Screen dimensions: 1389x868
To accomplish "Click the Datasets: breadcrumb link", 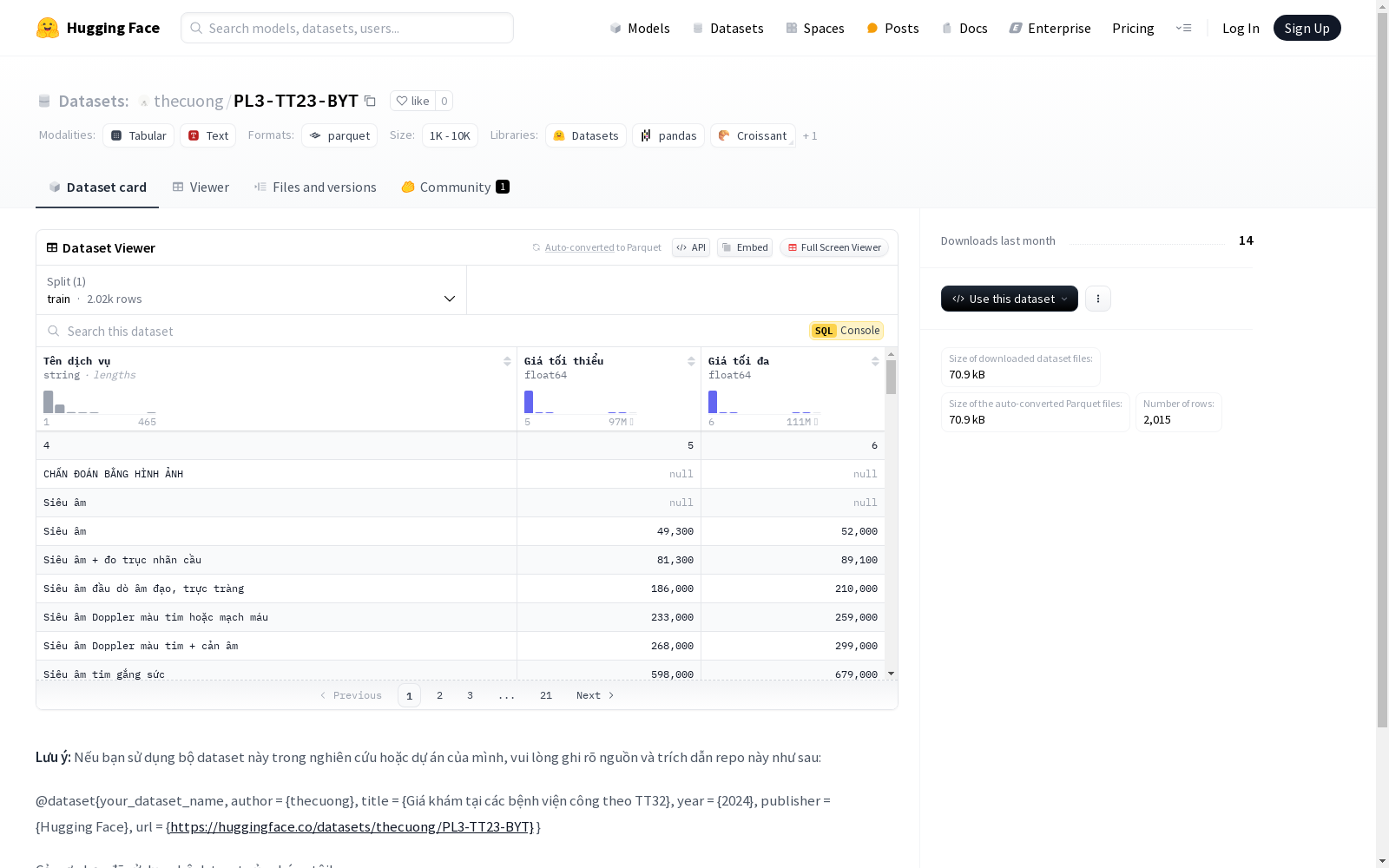I will pos(94,101).
